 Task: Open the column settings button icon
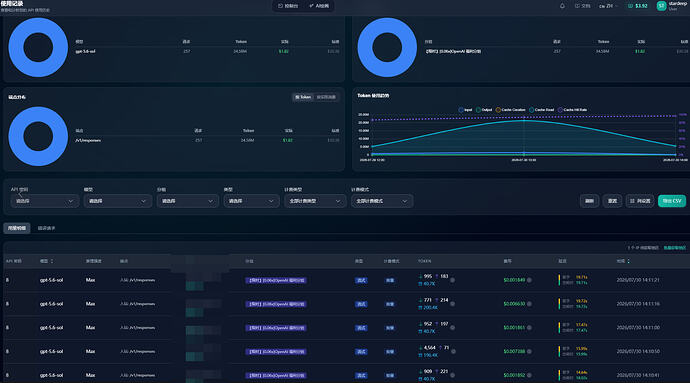pyautogui.click(x=632, y=201)
